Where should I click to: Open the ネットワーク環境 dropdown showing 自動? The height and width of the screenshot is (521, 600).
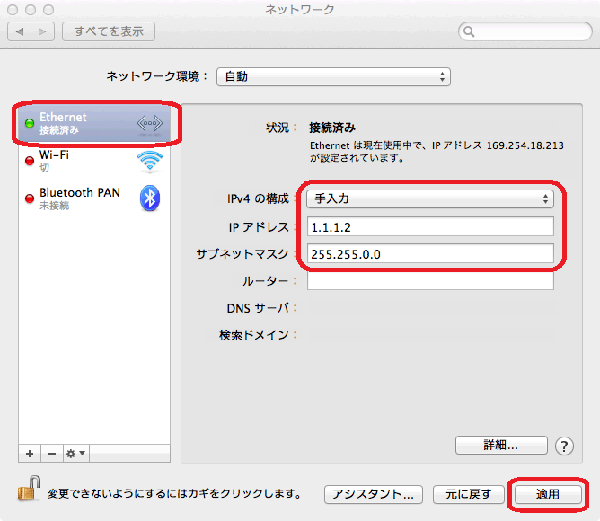pos(333,77)
